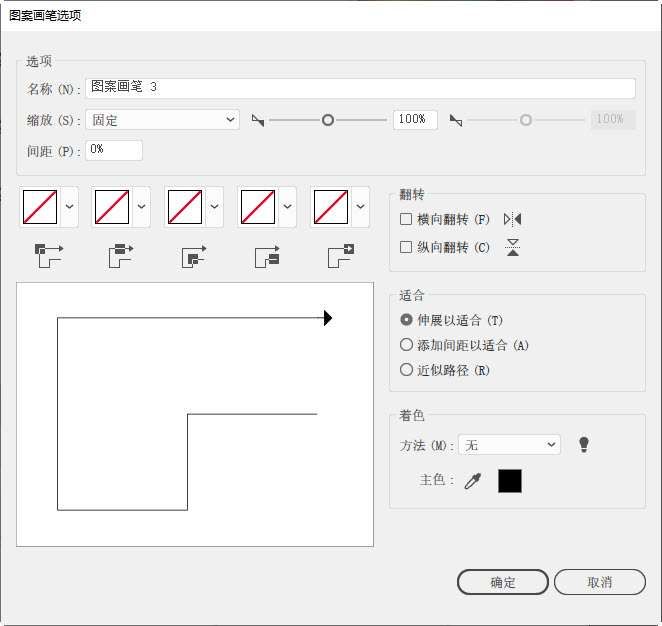Screen dimensions: 662x626
Task: Expand the third tile swatch dropdown arrow
Action: [x=214, y=206]
